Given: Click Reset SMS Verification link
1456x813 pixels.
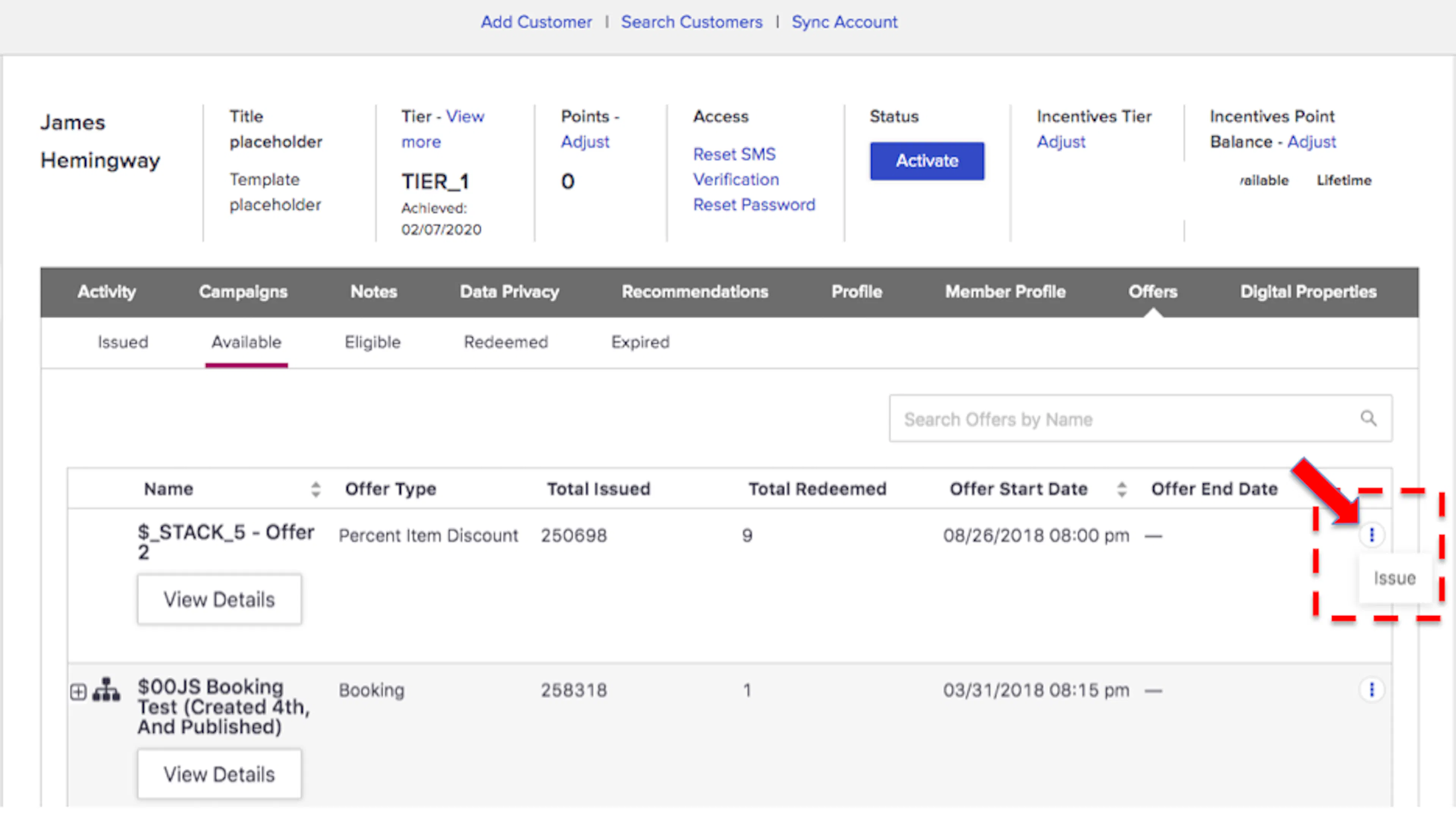Looking at the screenshot, I should [x=735, y=167].
